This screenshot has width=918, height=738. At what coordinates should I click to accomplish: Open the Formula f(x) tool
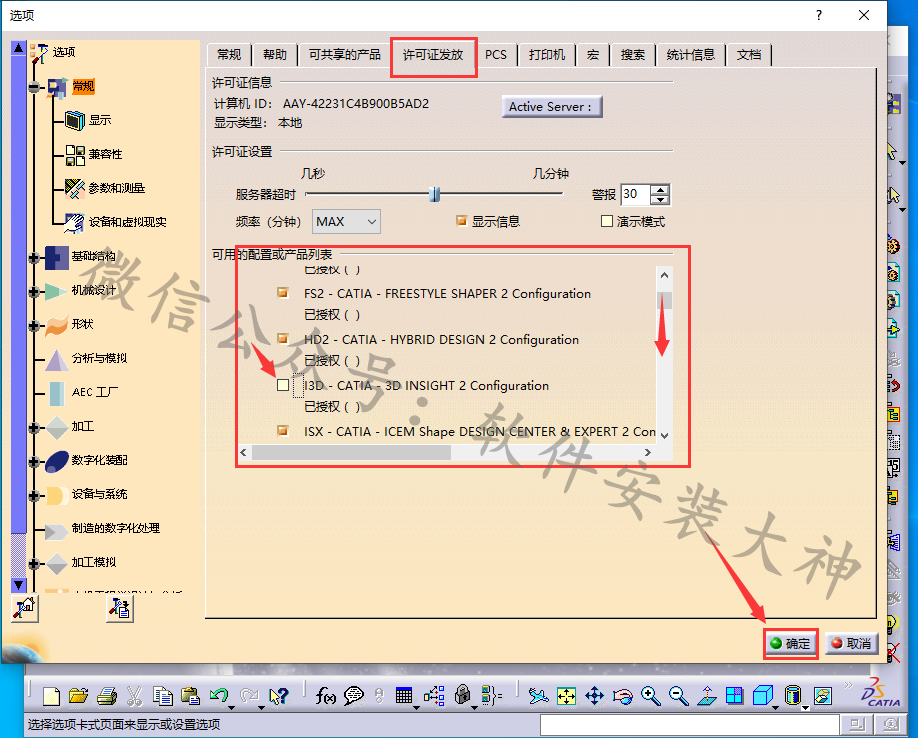click(x=325, y=696)
